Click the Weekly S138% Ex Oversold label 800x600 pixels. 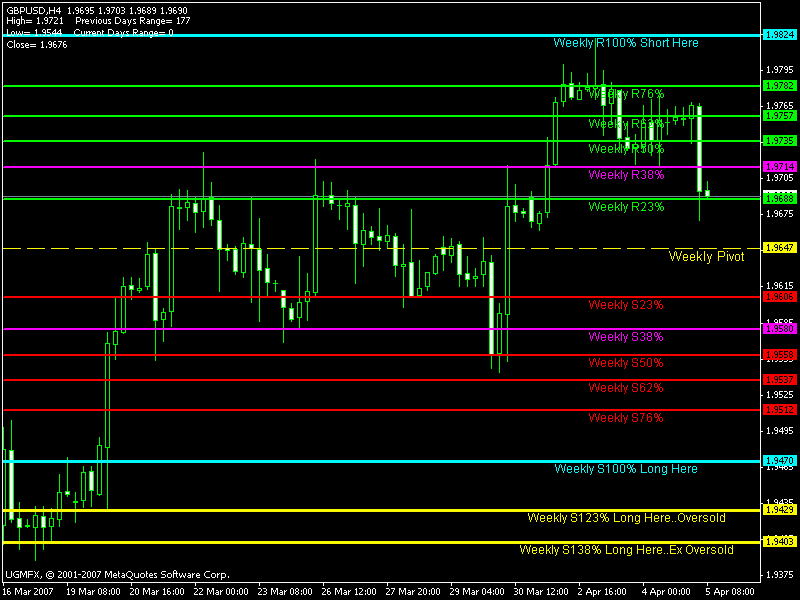626,550
